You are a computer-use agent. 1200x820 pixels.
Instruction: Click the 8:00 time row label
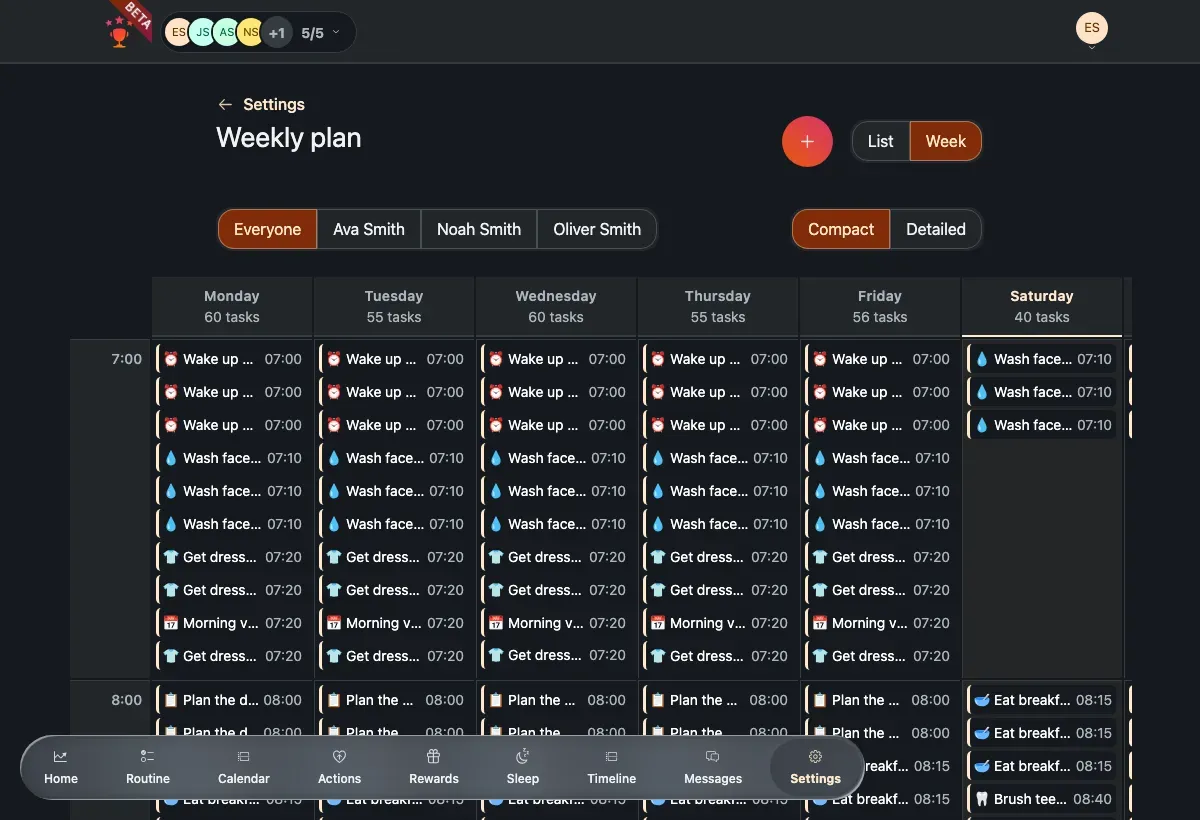(x=126, y=700)
